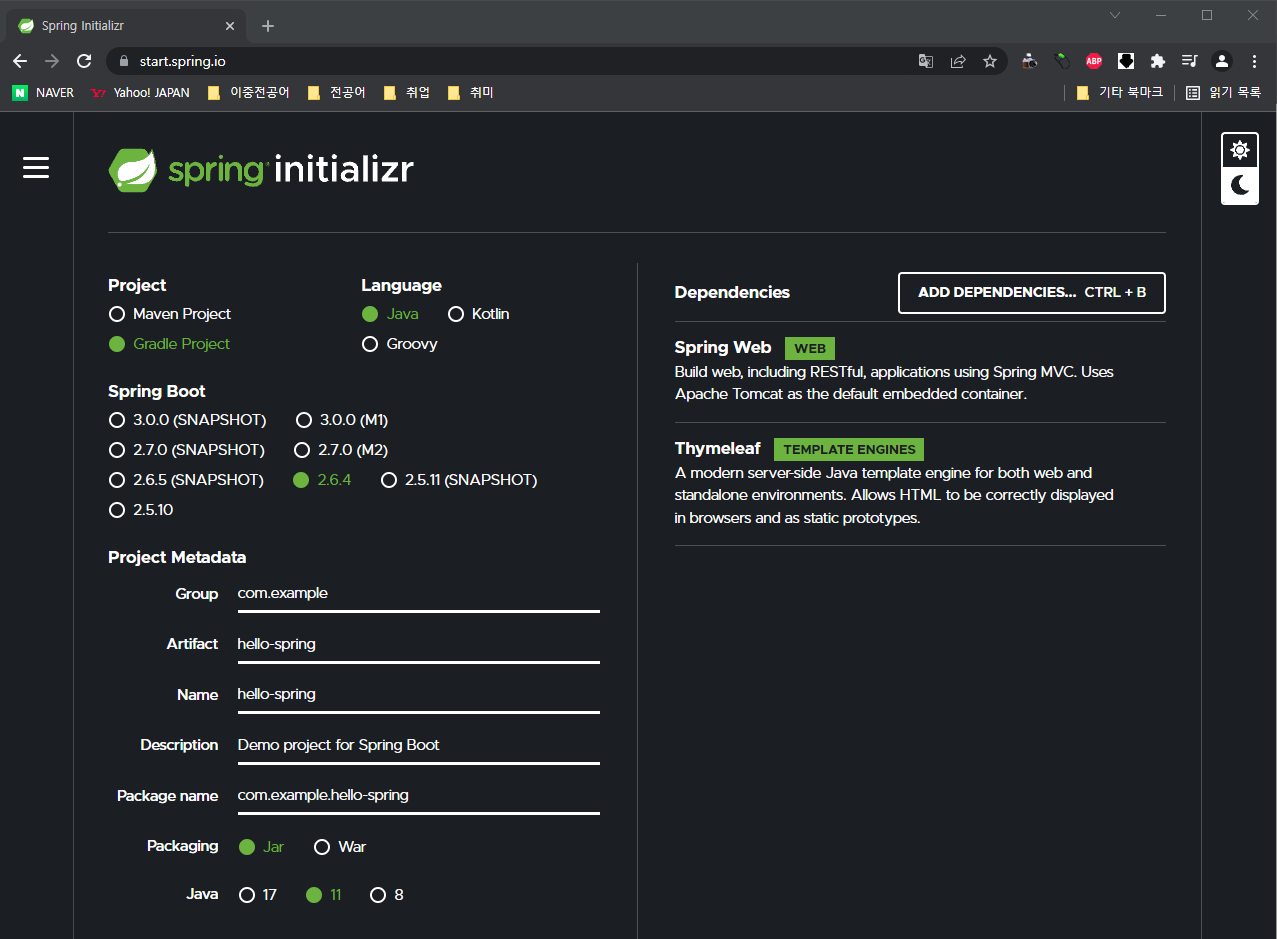This screenshot has height=939, width=1277.
Task: Open a new browser tab
Action: coord(268,26)
